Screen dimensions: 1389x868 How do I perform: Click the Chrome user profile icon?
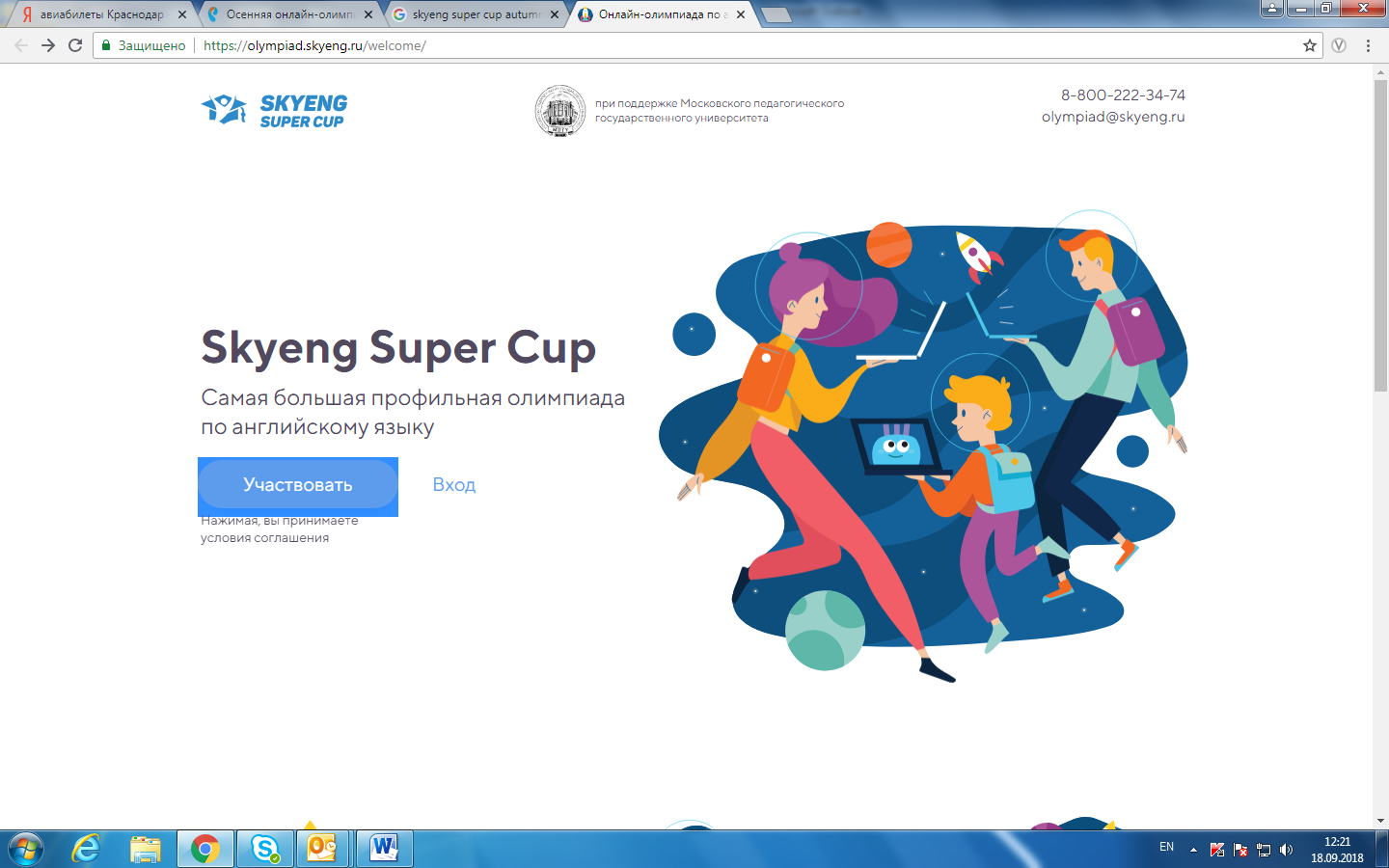1272,8
